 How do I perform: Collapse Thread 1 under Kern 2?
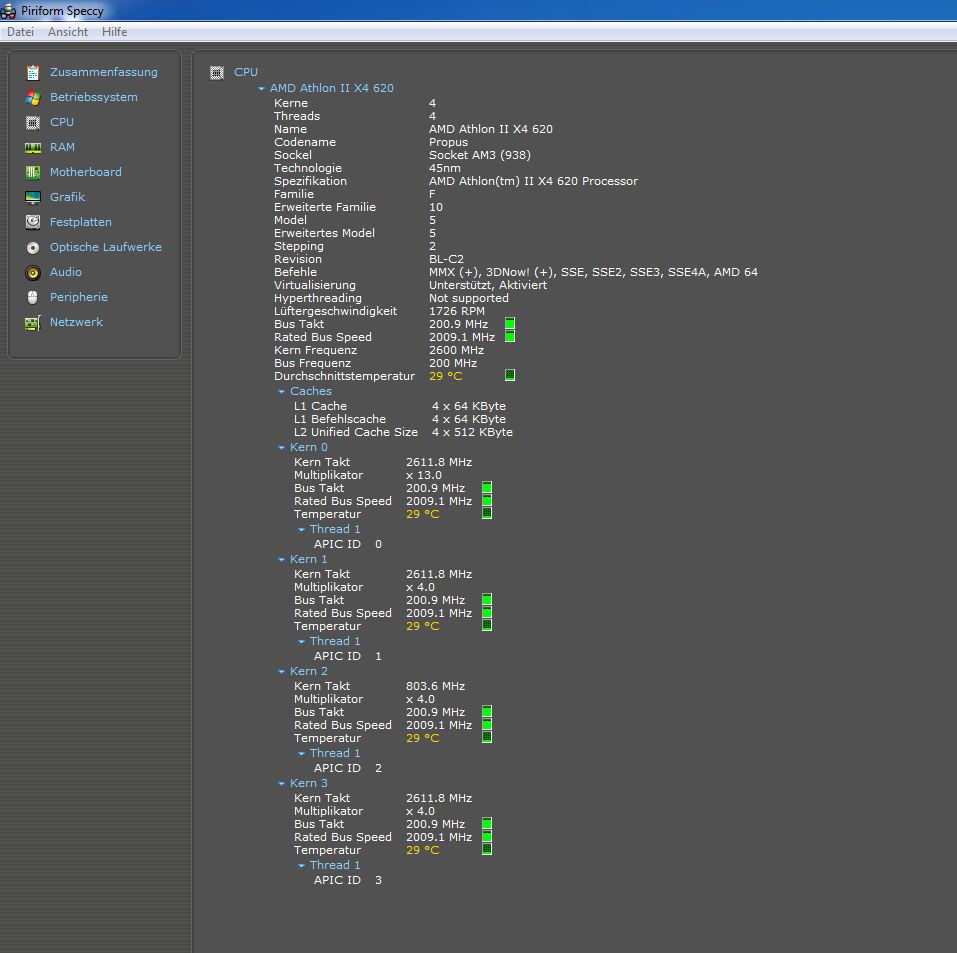(x=302, y=754)
